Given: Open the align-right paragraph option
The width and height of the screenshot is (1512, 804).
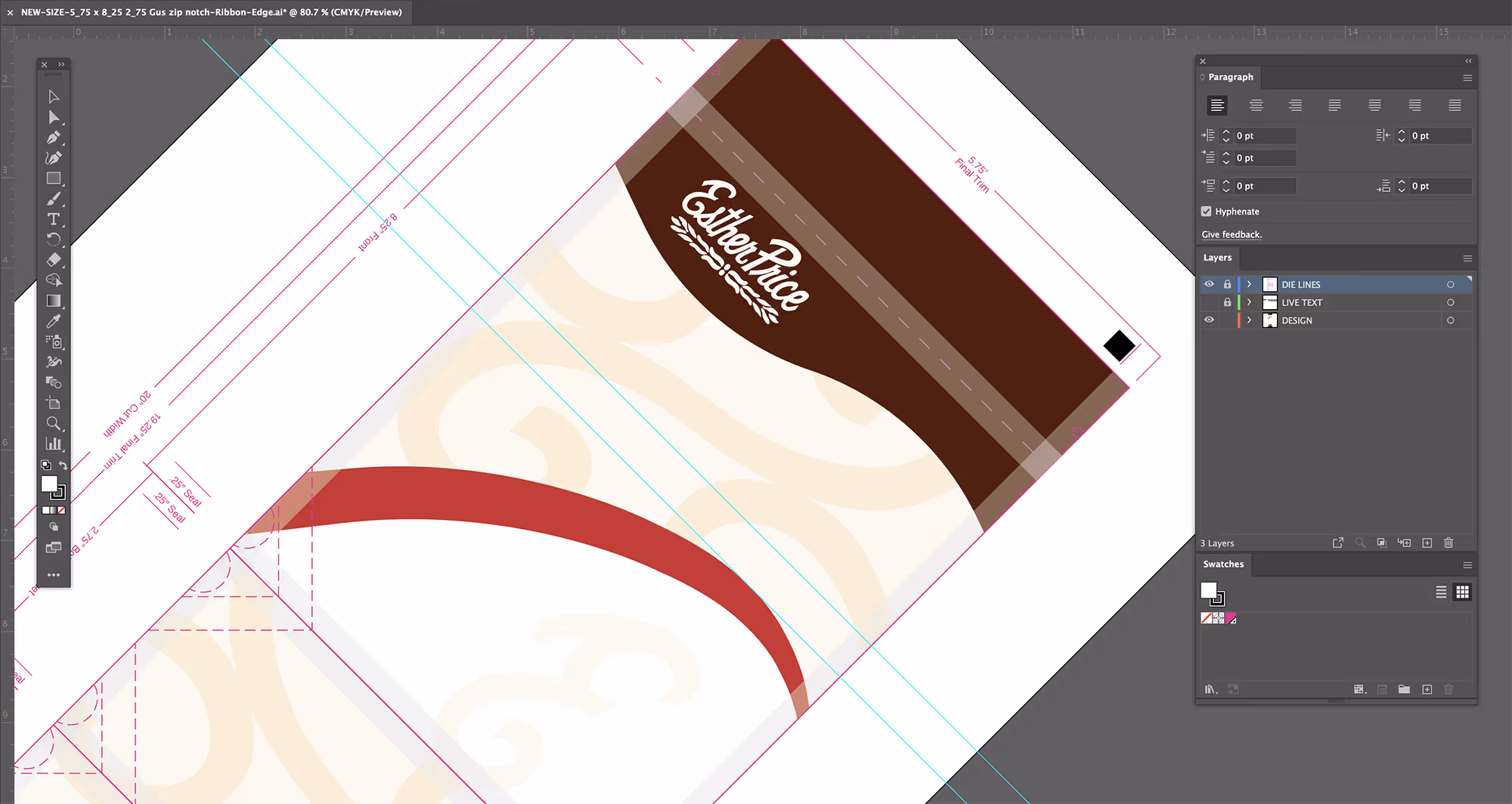Looking at the screenshot, I should [x=1295, y=105].
